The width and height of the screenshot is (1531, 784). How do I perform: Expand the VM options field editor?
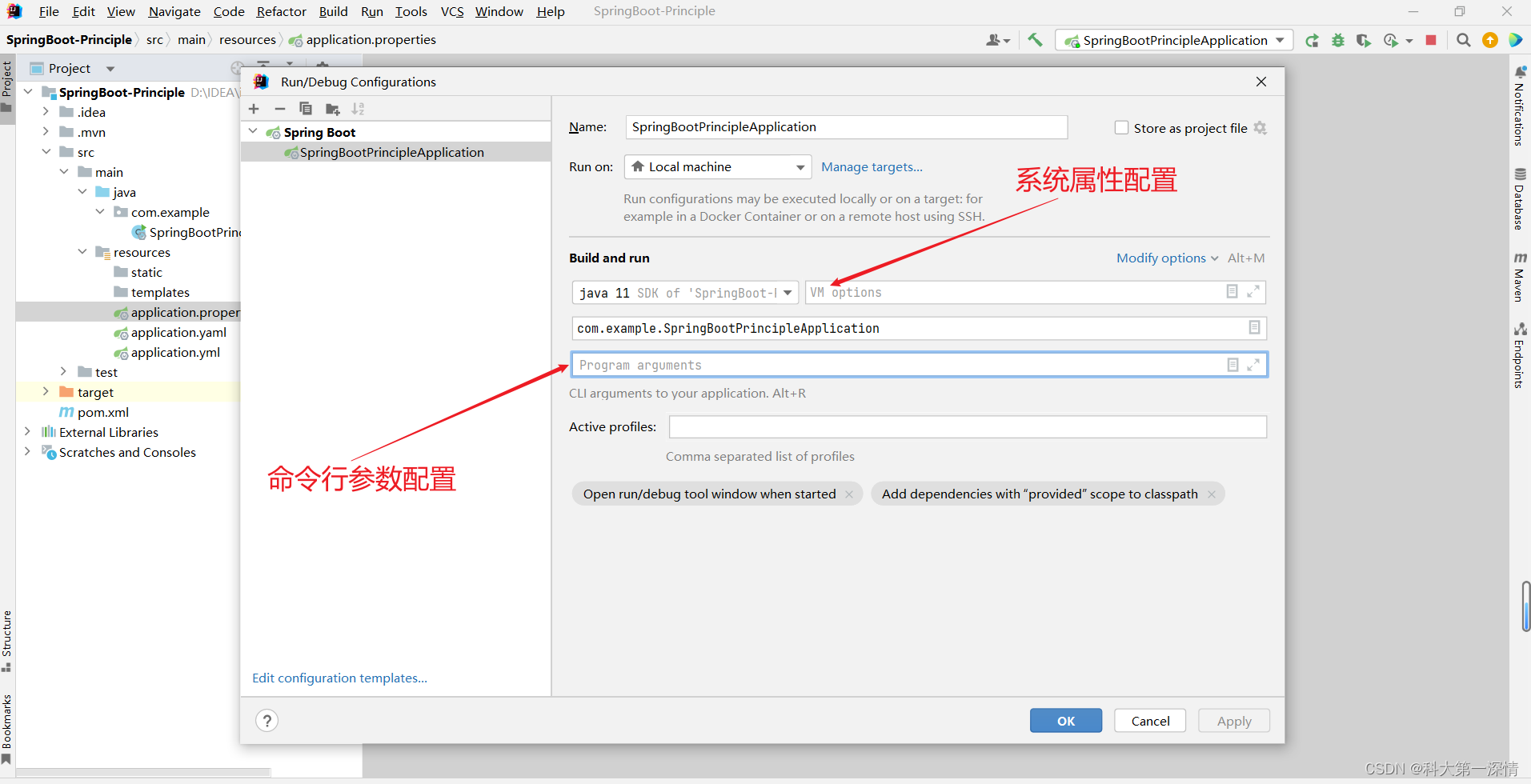(1253, 292)
